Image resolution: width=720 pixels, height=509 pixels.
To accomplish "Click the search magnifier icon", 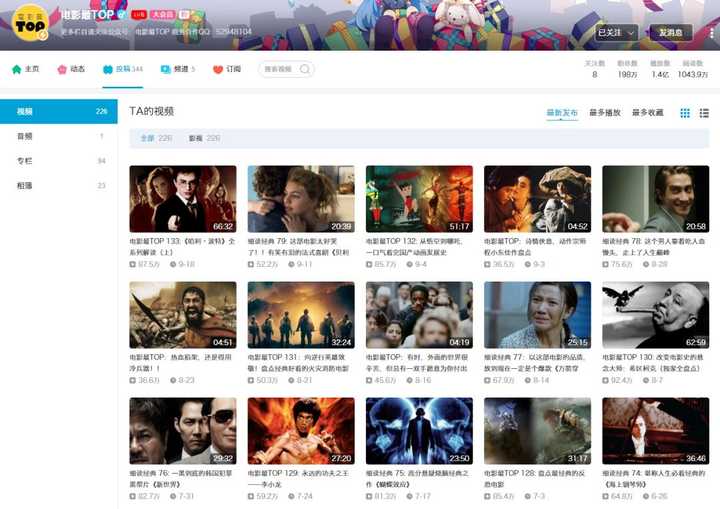I will pos(304,69).
